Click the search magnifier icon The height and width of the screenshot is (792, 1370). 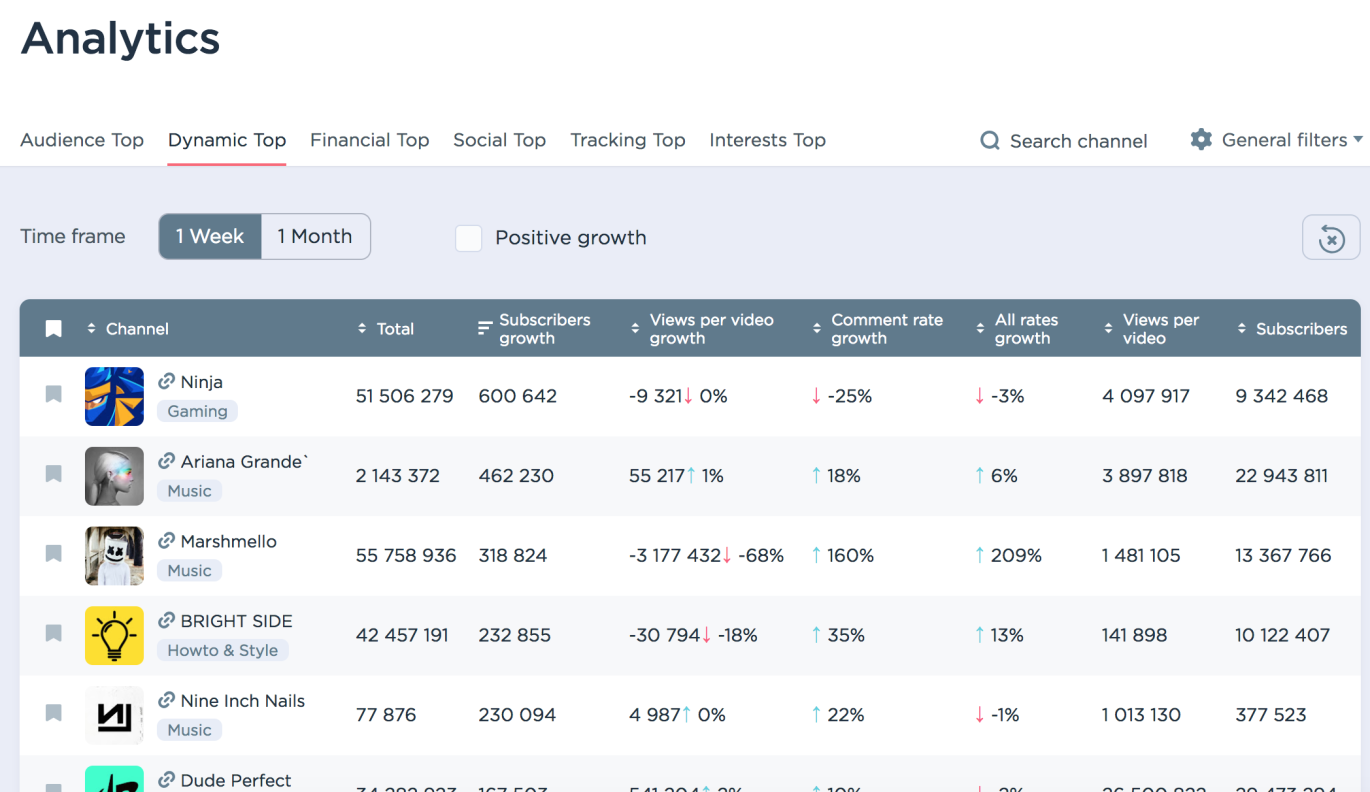[x=990, y=141]
